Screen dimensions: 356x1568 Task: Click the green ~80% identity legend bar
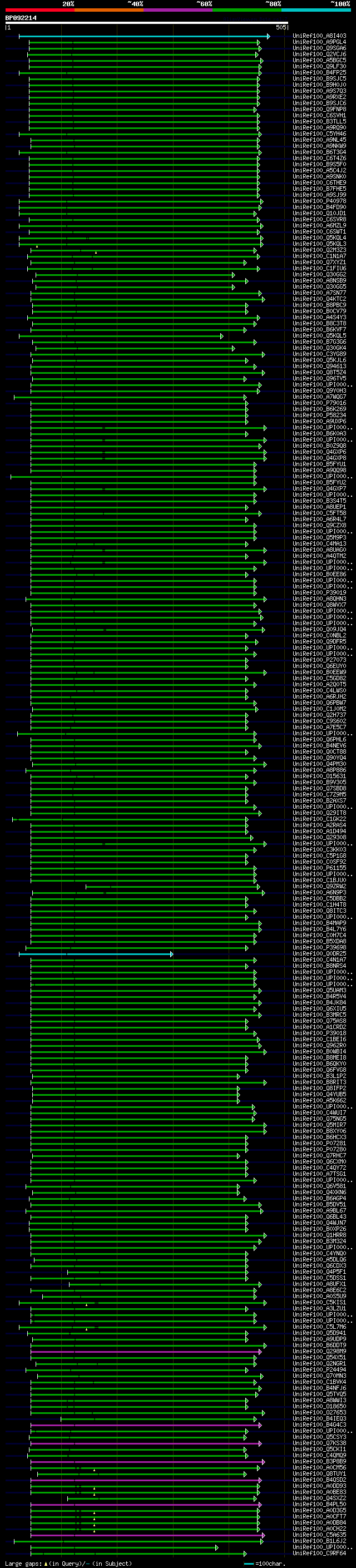(x=247, y=10)
